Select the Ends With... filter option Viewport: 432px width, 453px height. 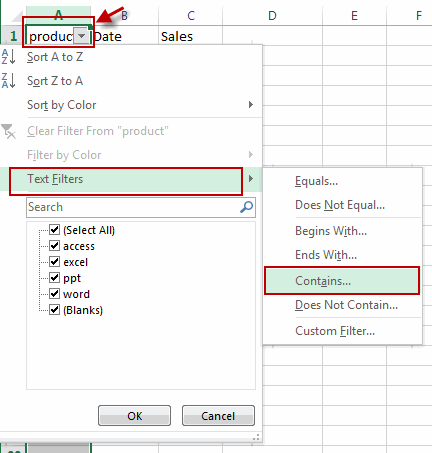pos(342,255)
